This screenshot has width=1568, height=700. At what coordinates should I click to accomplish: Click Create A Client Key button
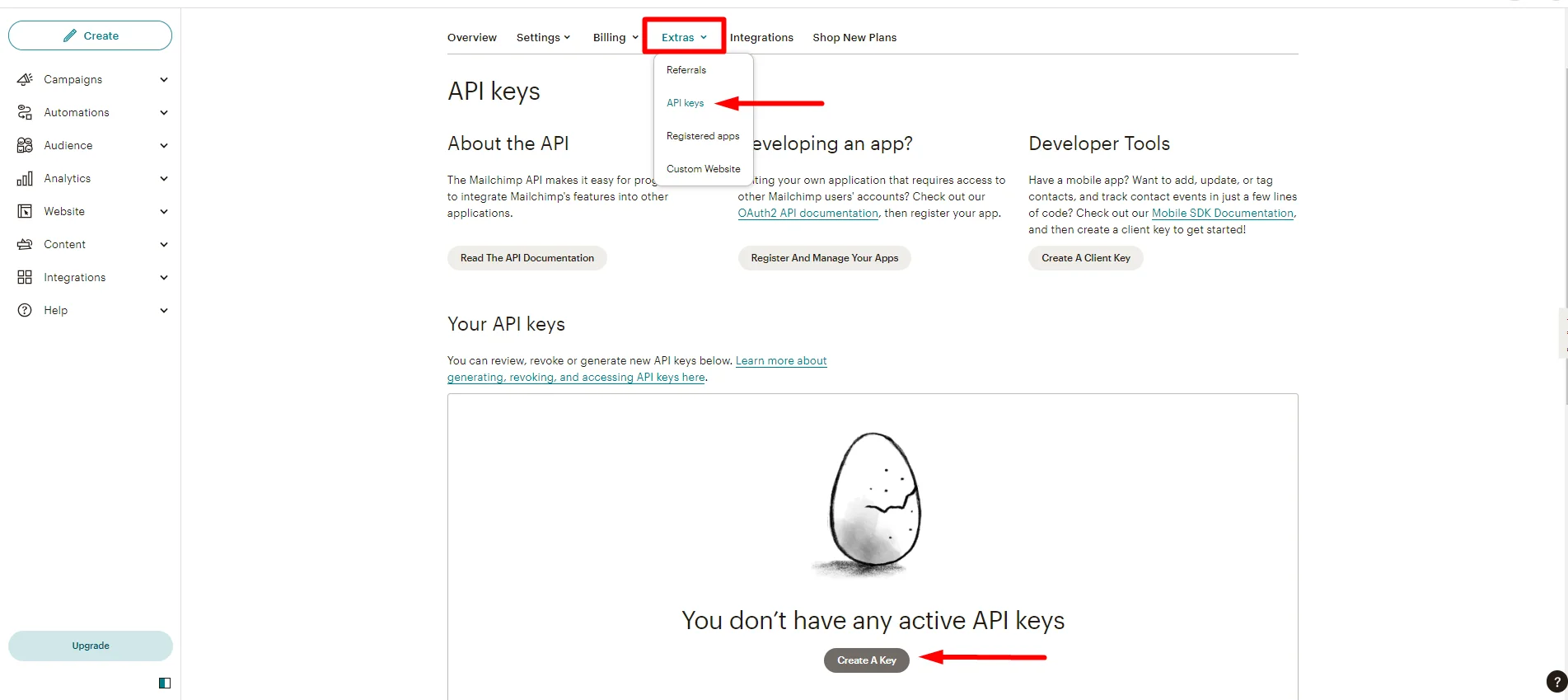click(1086, 258)
